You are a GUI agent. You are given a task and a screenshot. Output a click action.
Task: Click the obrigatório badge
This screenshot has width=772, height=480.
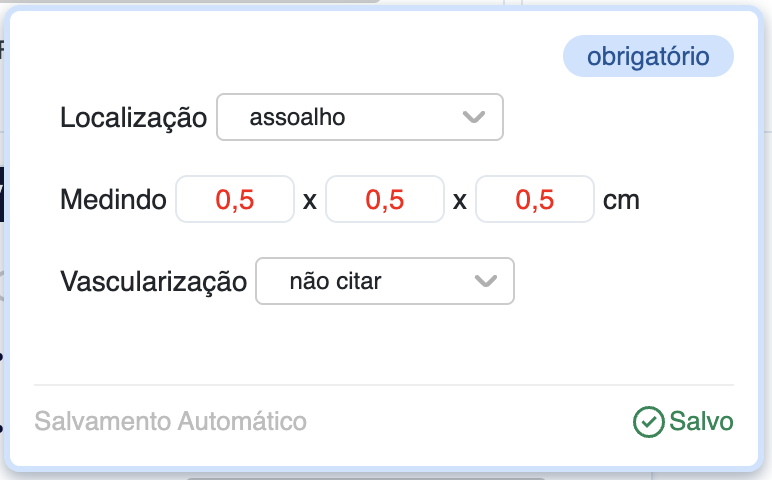click(x=648, y=57)
